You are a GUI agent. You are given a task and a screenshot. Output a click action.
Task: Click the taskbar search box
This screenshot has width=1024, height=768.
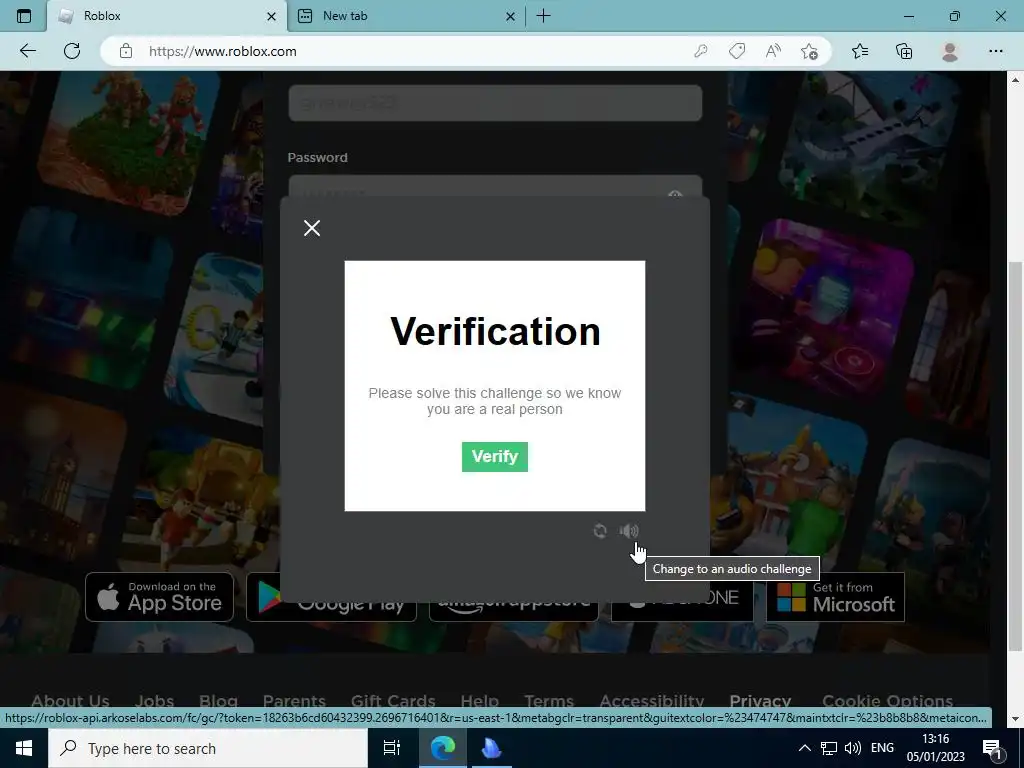(x=208, y=748)
